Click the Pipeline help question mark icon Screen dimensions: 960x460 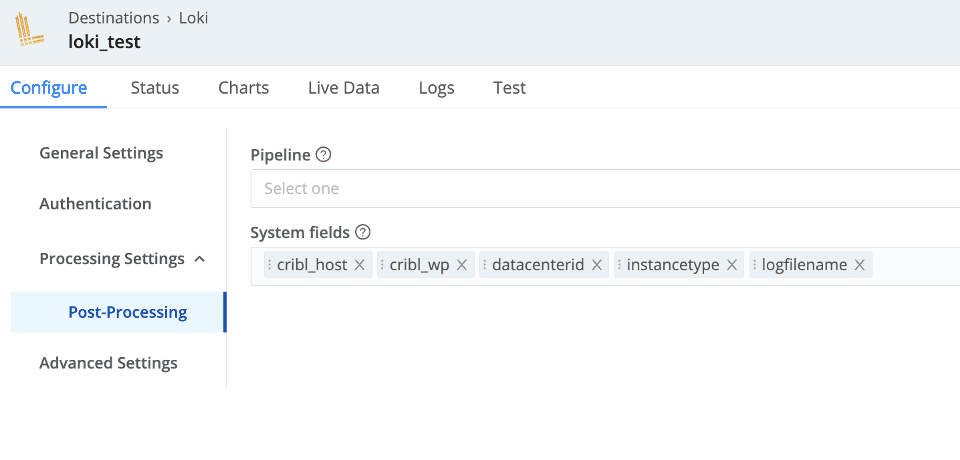coord(323,155)
